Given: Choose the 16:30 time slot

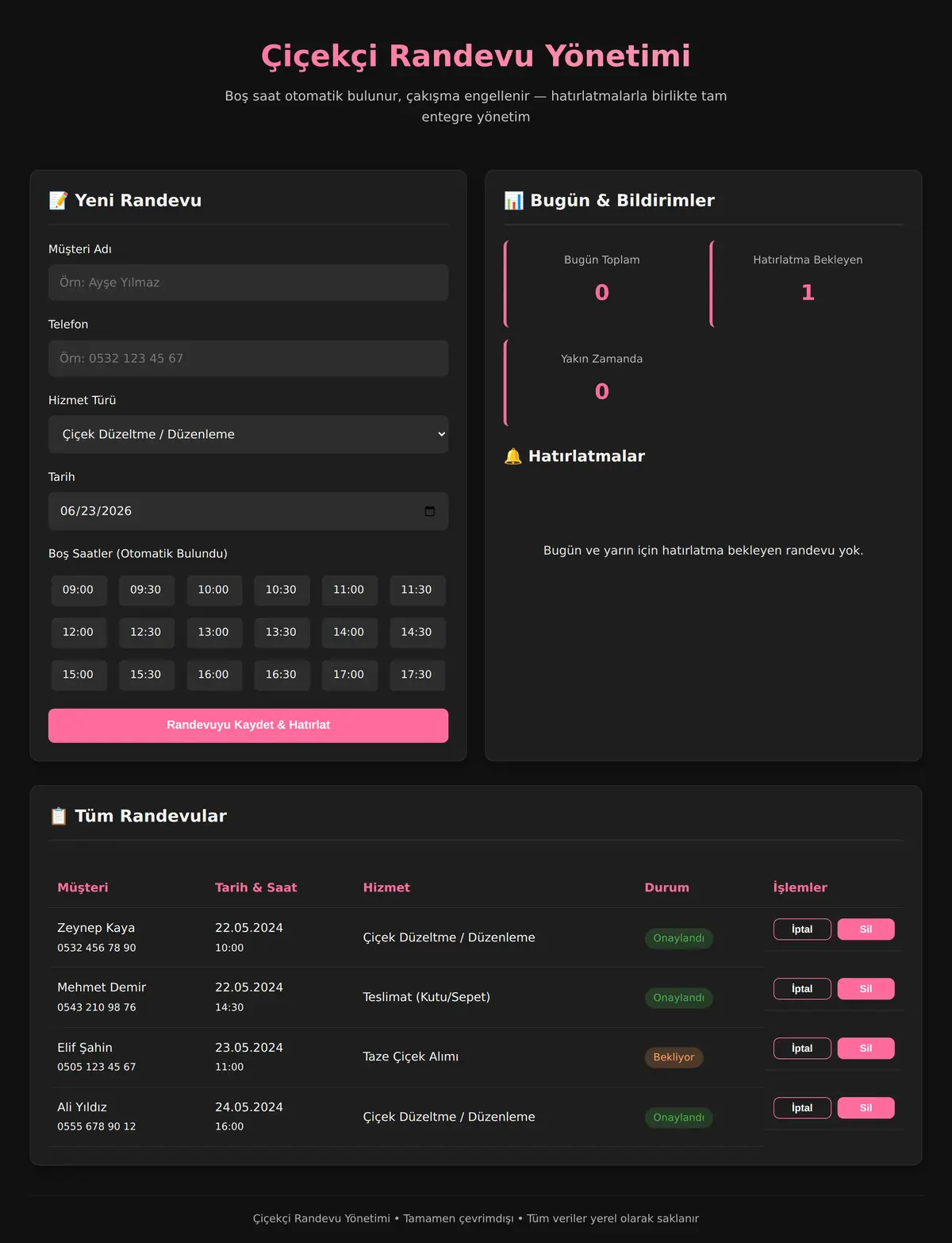Looking at the screenshot, I should [x=281, y=675].
